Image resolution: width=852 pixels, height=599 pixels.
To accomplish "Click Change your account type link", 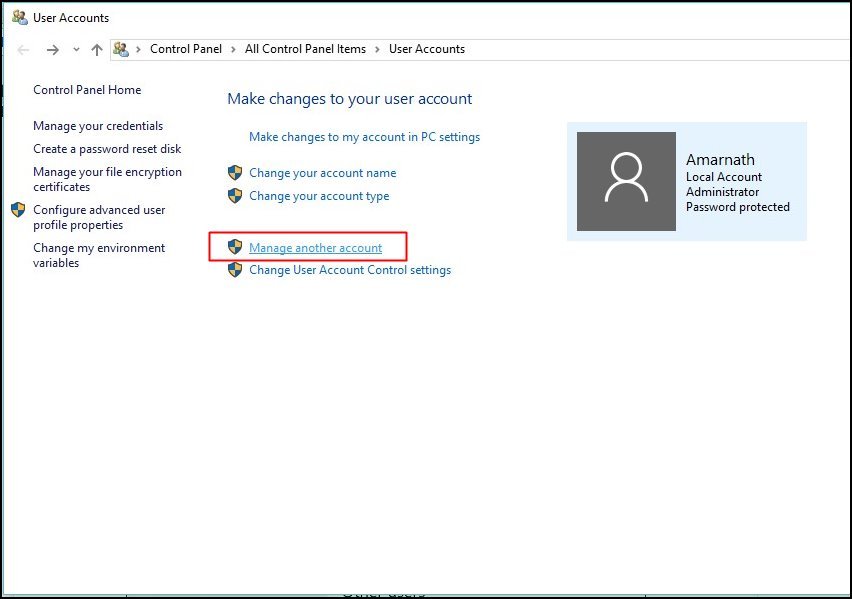I will pyautogui.click(x=319, y=196).
